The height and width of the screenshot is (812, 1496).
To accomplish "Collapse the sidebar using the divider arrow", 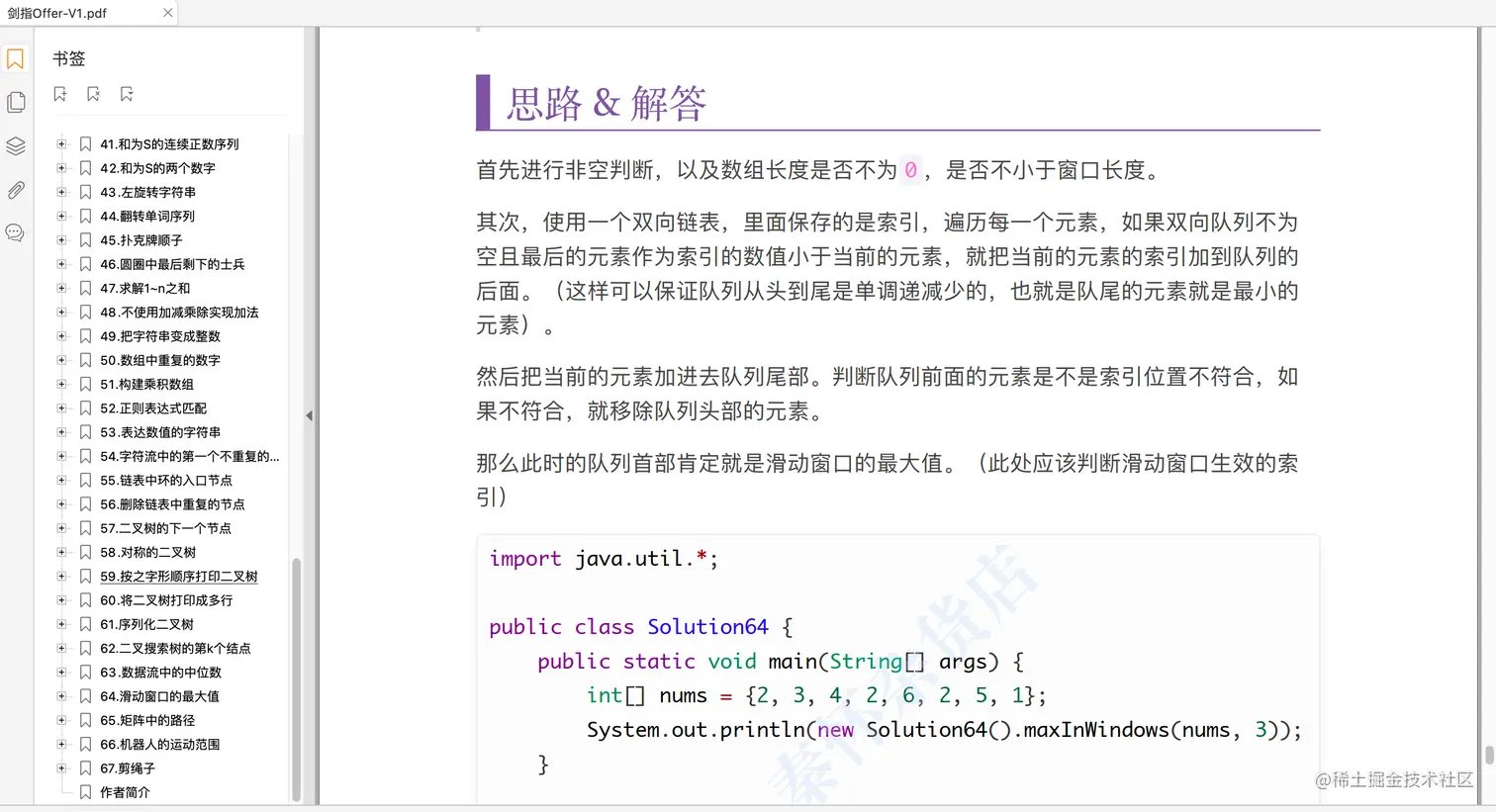I will [x=309, y=416].
